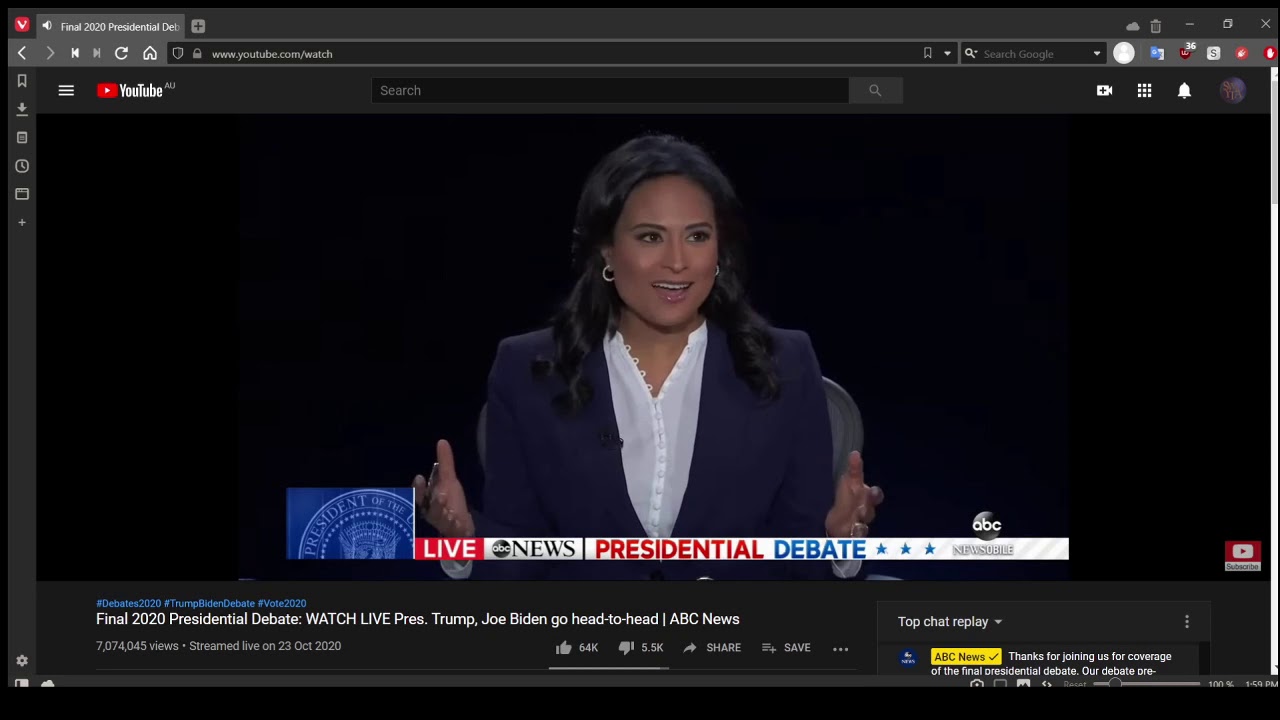1280x720 pixels.
Task: Go to the browser home page
Action: coord(150,53)
